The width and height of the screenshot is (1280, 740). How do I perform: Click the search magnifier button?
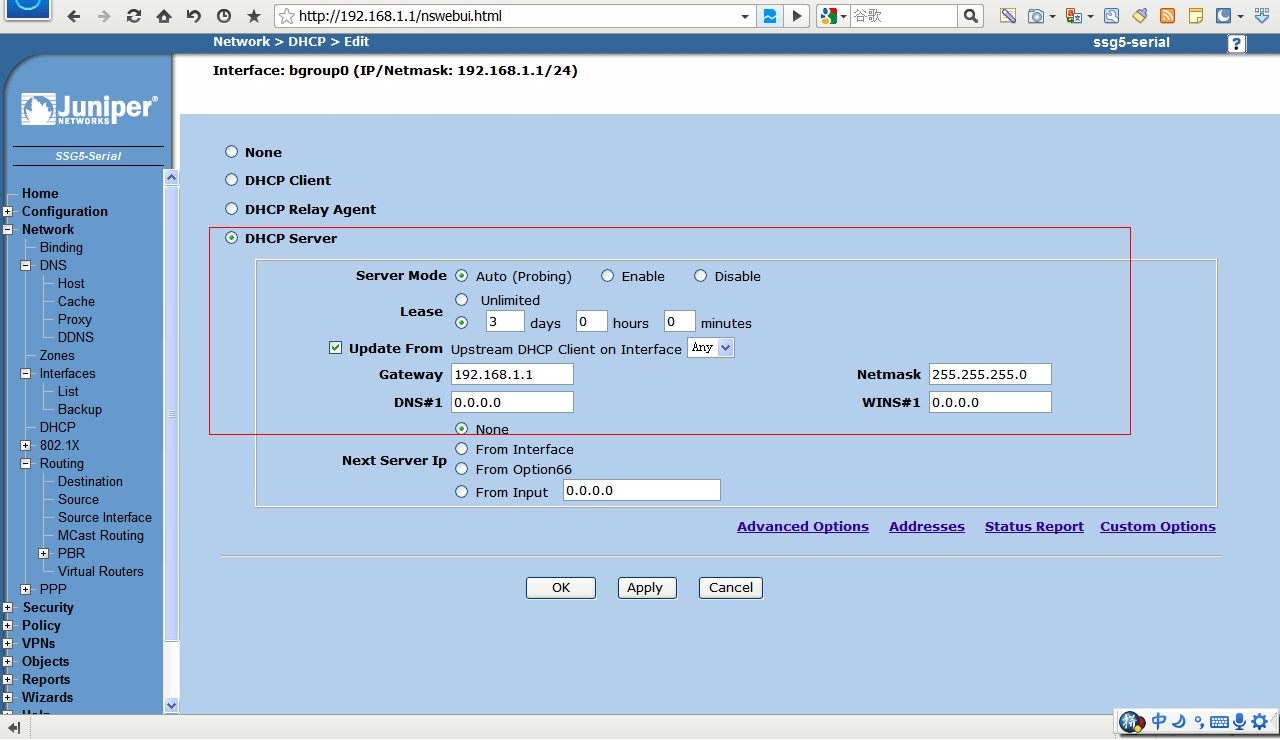pyautogui.click(x=970, y=16)
